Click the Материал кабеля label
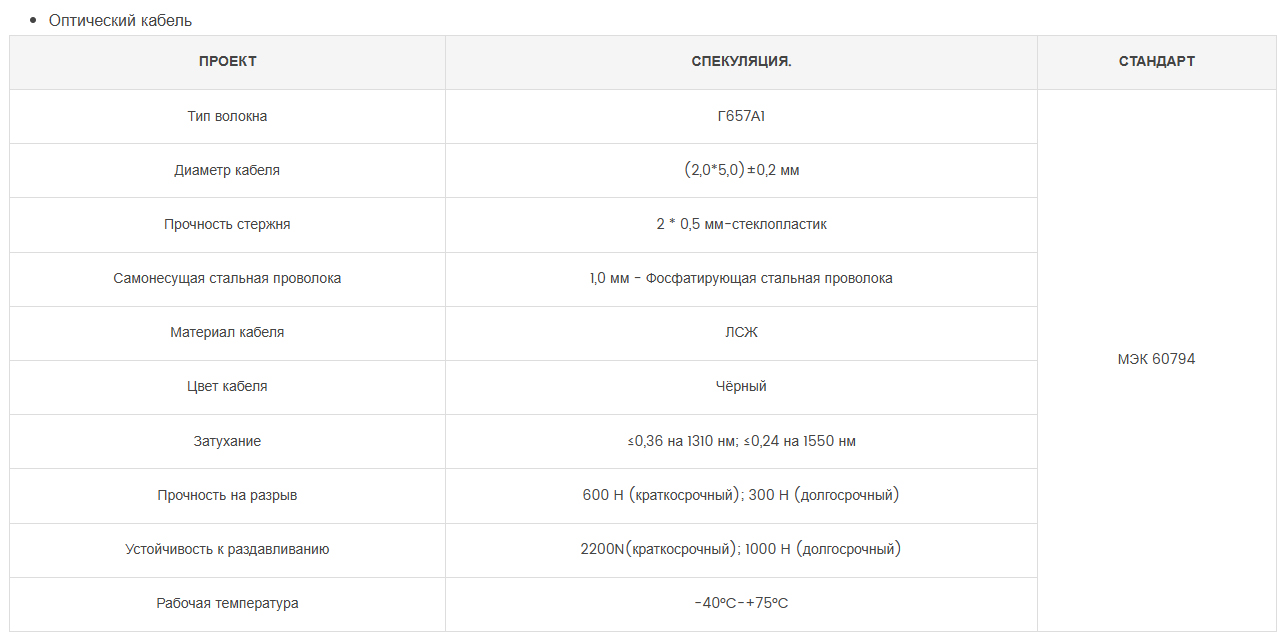Screen dimensions: 1282x637 227,332
